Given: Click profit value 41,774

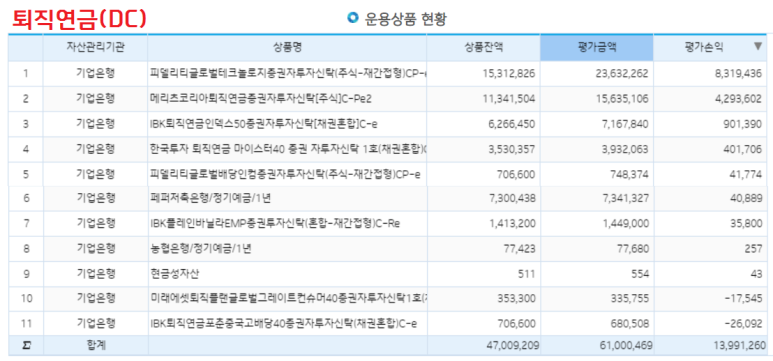Looking at the screenshot, I should 745,174.
